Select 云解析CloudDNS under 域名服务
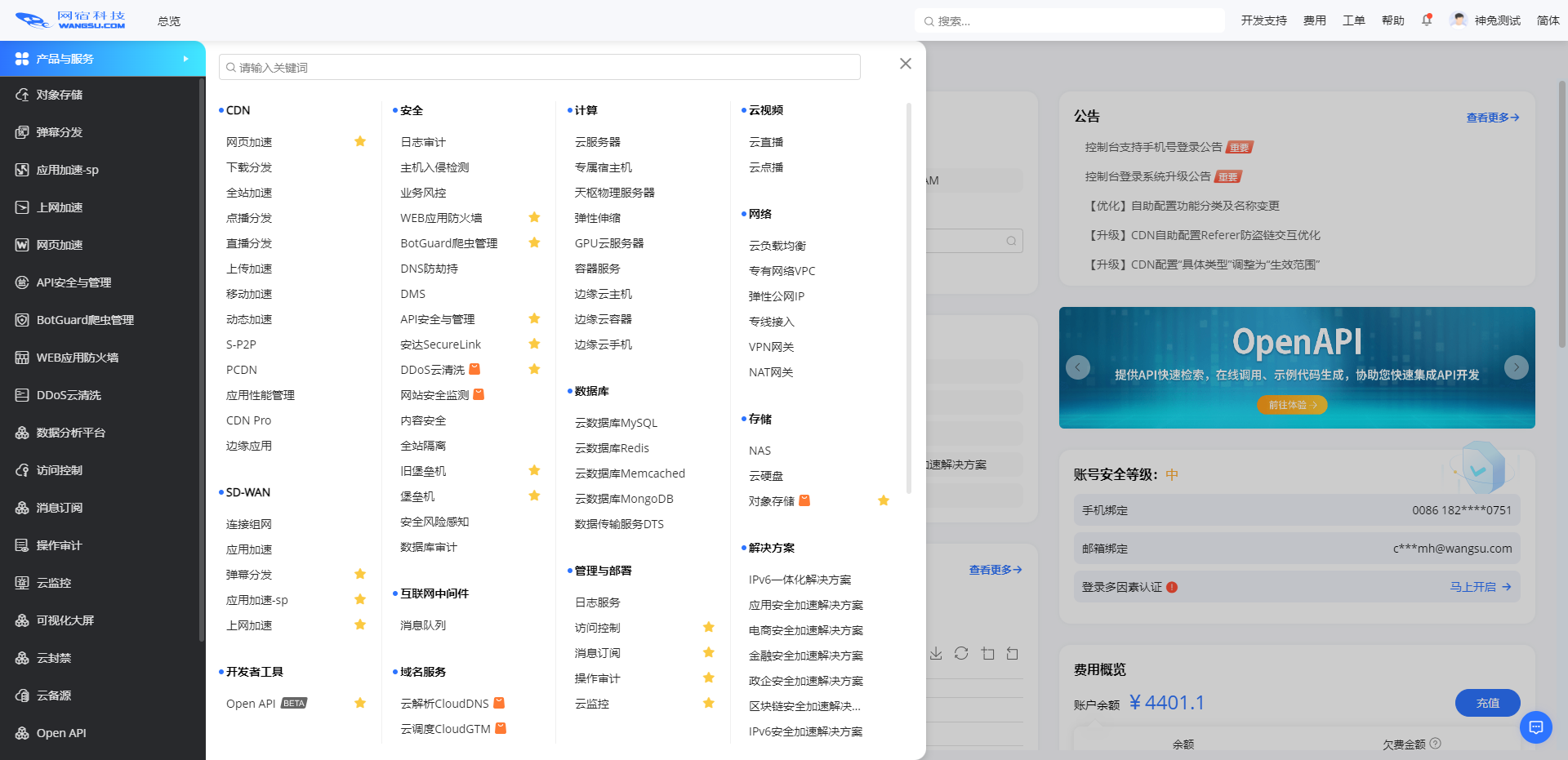The width and height of the screenshot is (1568, 760). pos(444,704)
